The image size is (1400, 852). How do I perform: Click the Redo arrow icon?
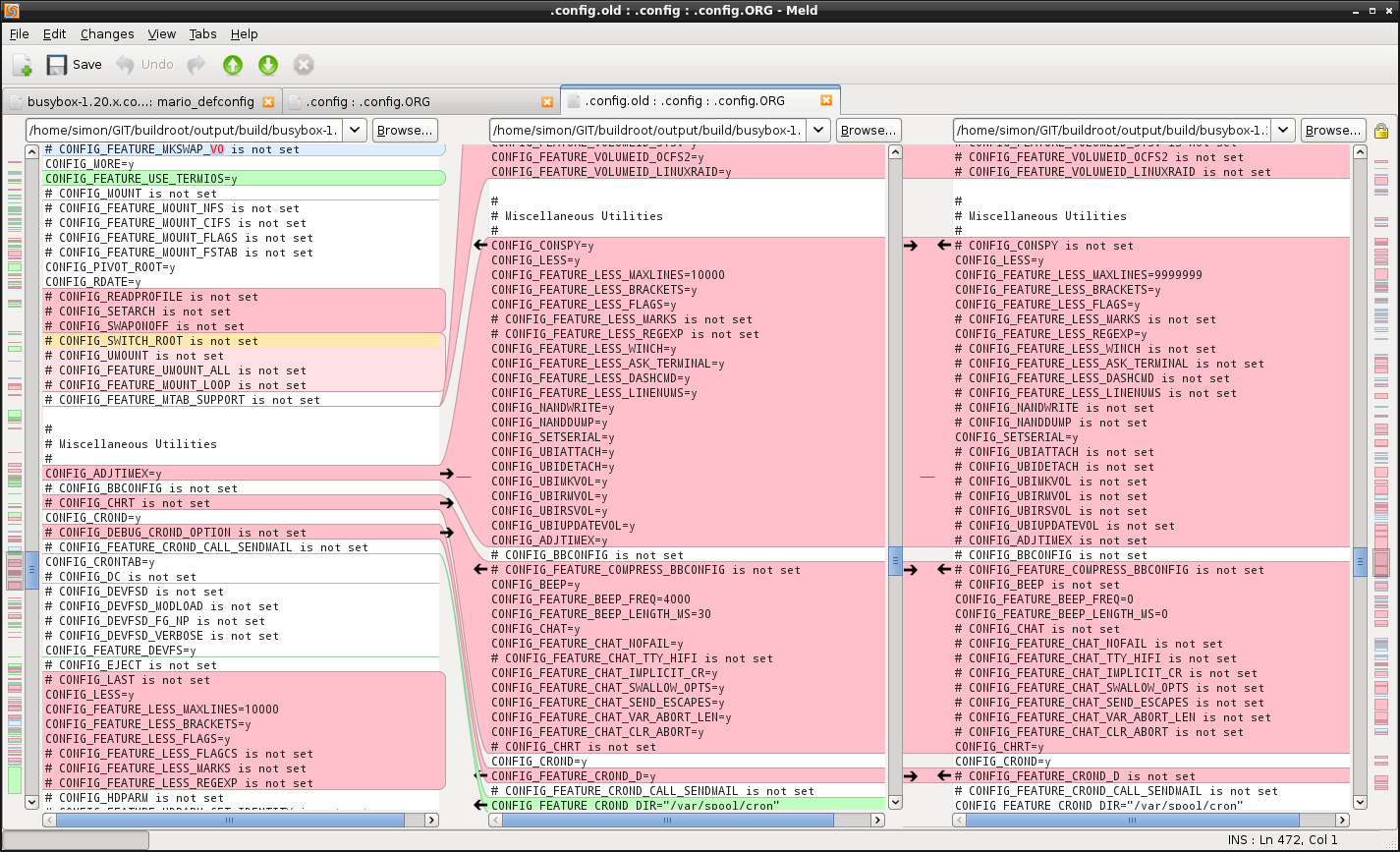(x=196, y=65)
